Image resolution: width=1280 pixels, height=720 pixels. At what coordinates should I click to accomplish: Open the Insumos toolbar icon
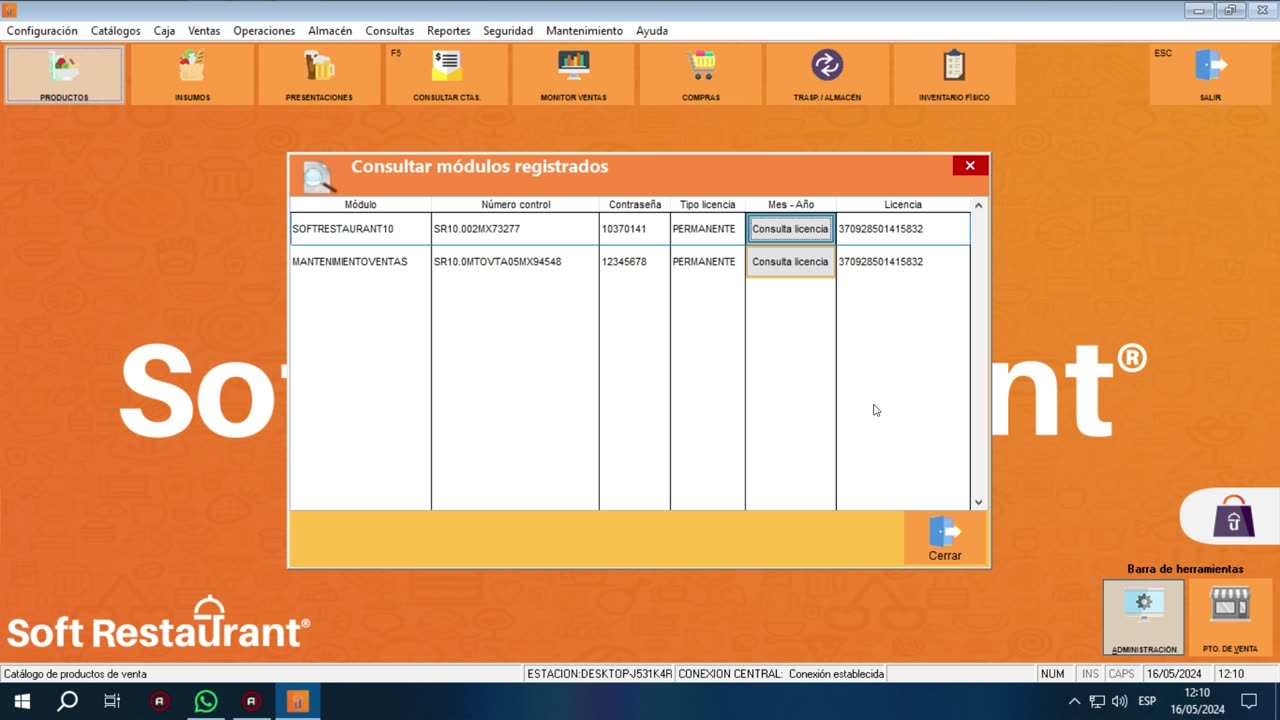192,75
